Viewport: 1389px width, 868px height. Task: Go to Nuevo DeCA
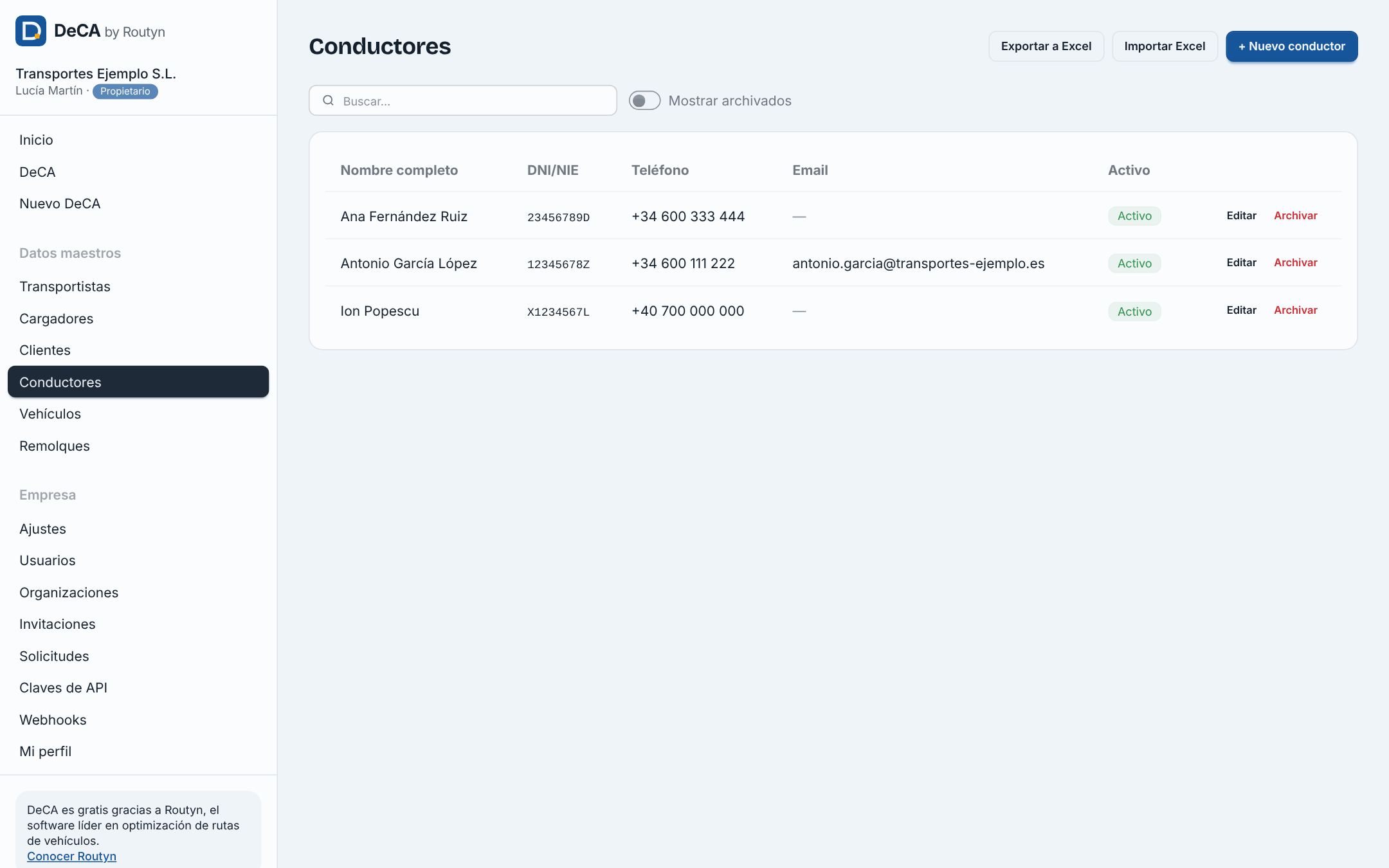tap(138, 204)
